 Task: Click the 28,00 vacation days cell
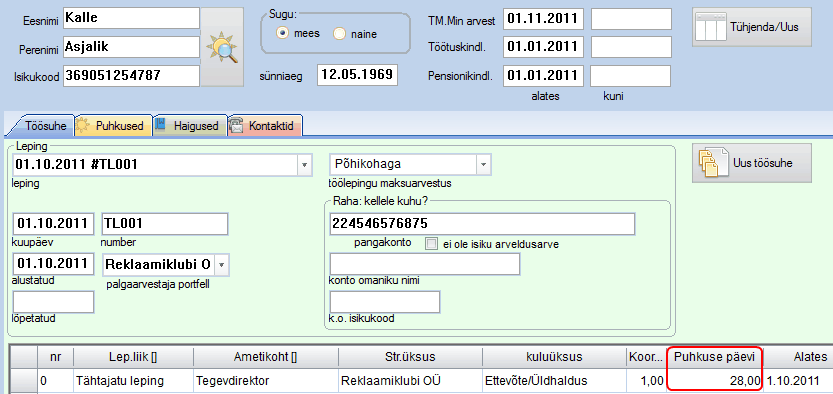click(x=714, y=381)
